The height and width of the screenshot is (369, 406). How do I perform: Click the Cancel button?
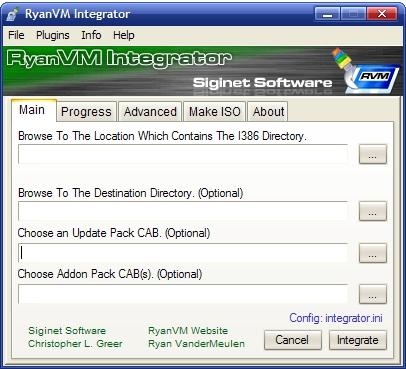tap(292, 340)
